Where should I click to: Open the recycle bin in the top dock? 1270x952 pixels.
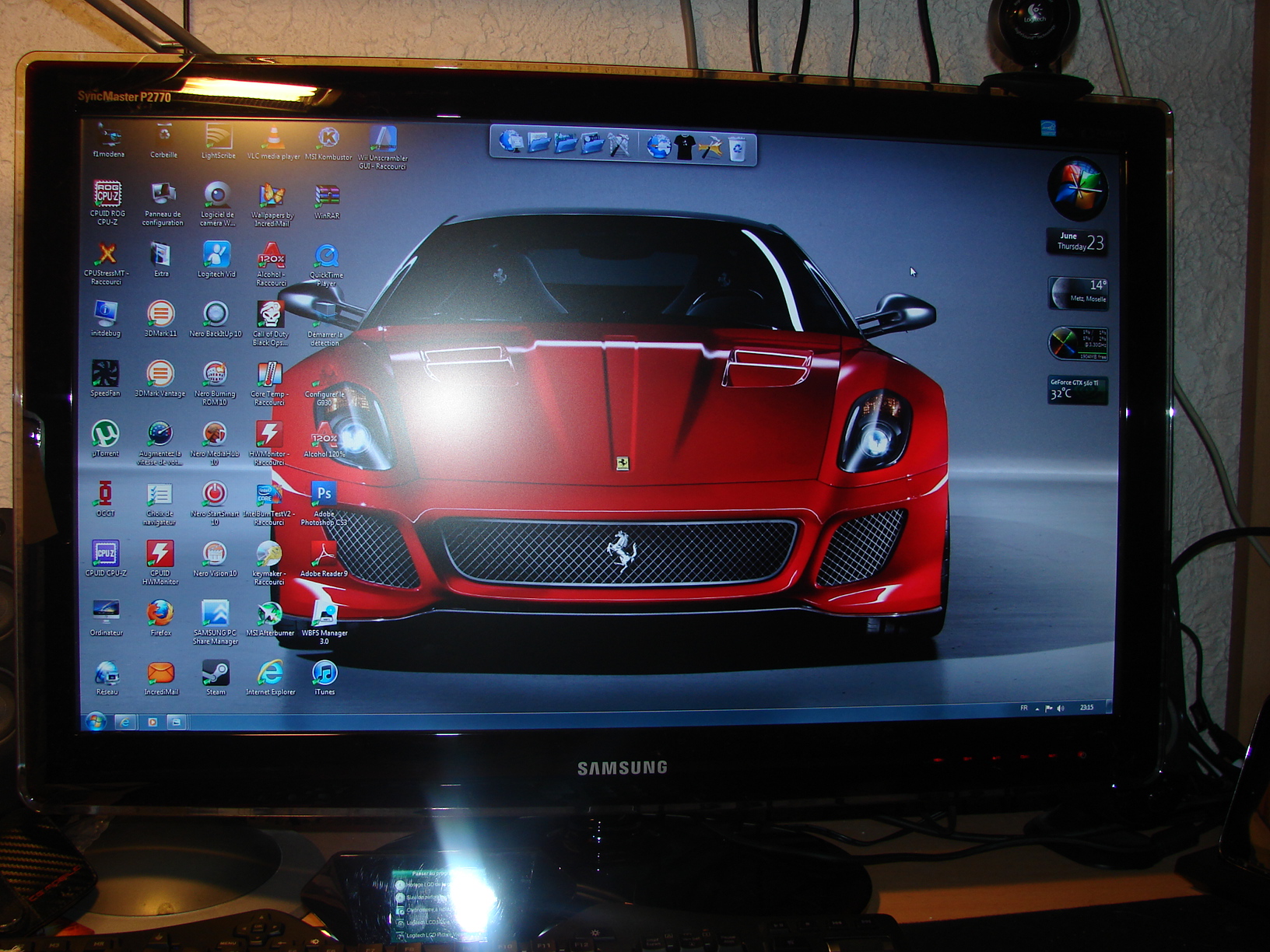pyautogui.click(x=737, y=148)
